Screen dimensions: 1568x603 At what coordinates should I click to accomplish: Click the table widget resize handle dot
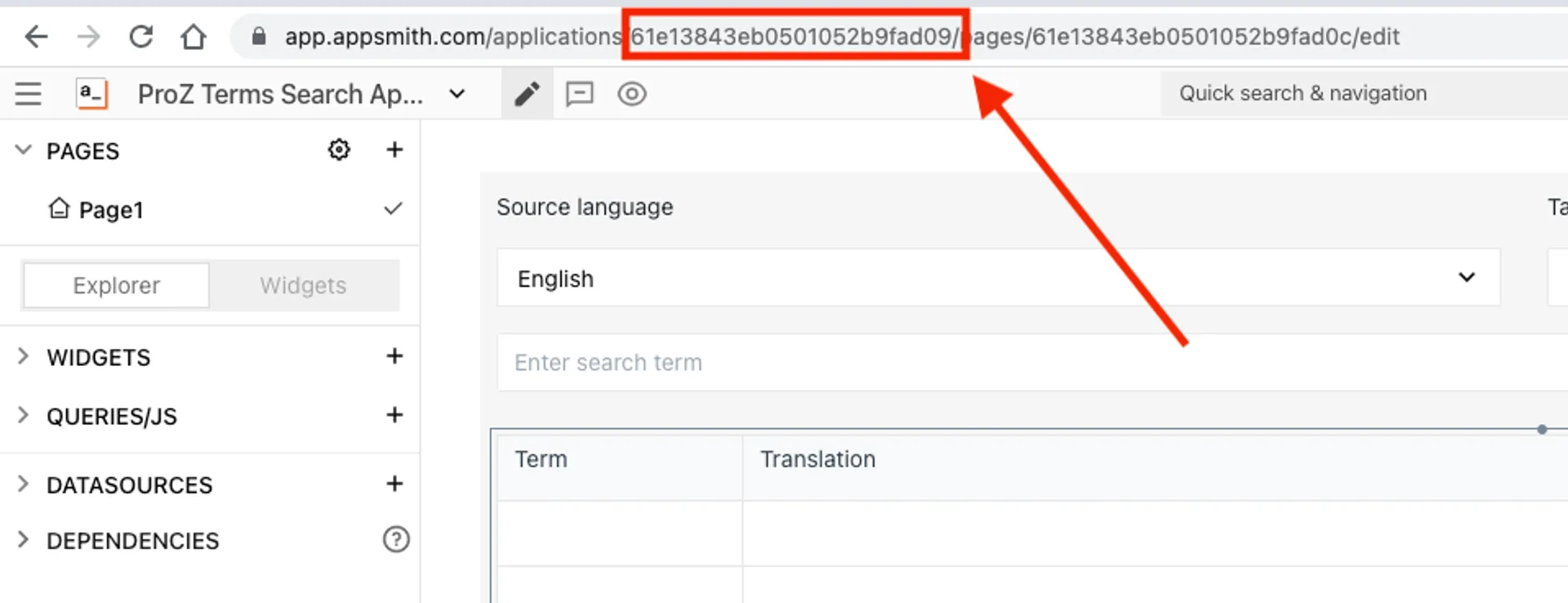point(1542,429)
